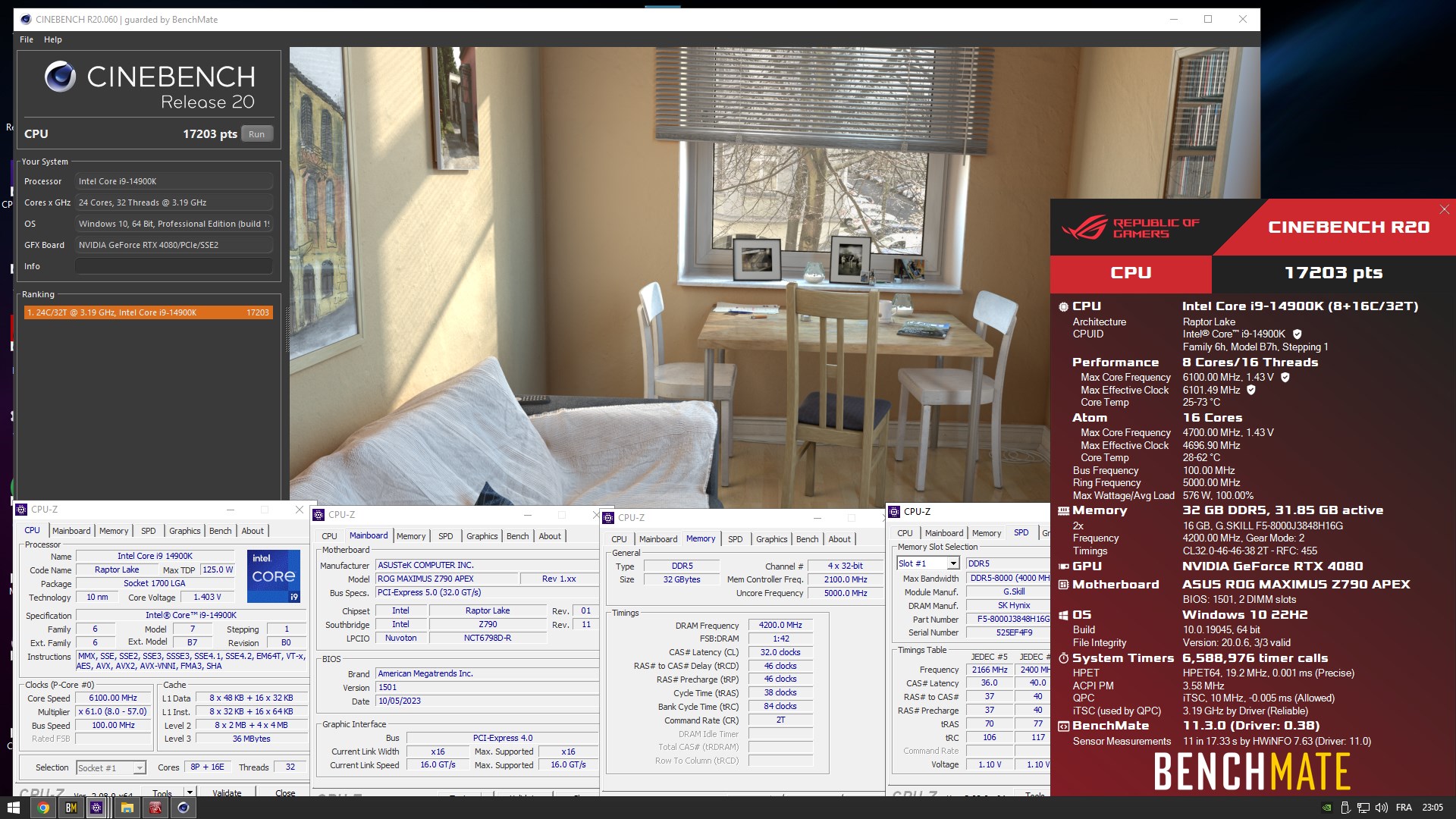This screenshot has width=1456, height=819.
Task: Click the BIOS date 10/05/2023
Action: pos(485,701)
